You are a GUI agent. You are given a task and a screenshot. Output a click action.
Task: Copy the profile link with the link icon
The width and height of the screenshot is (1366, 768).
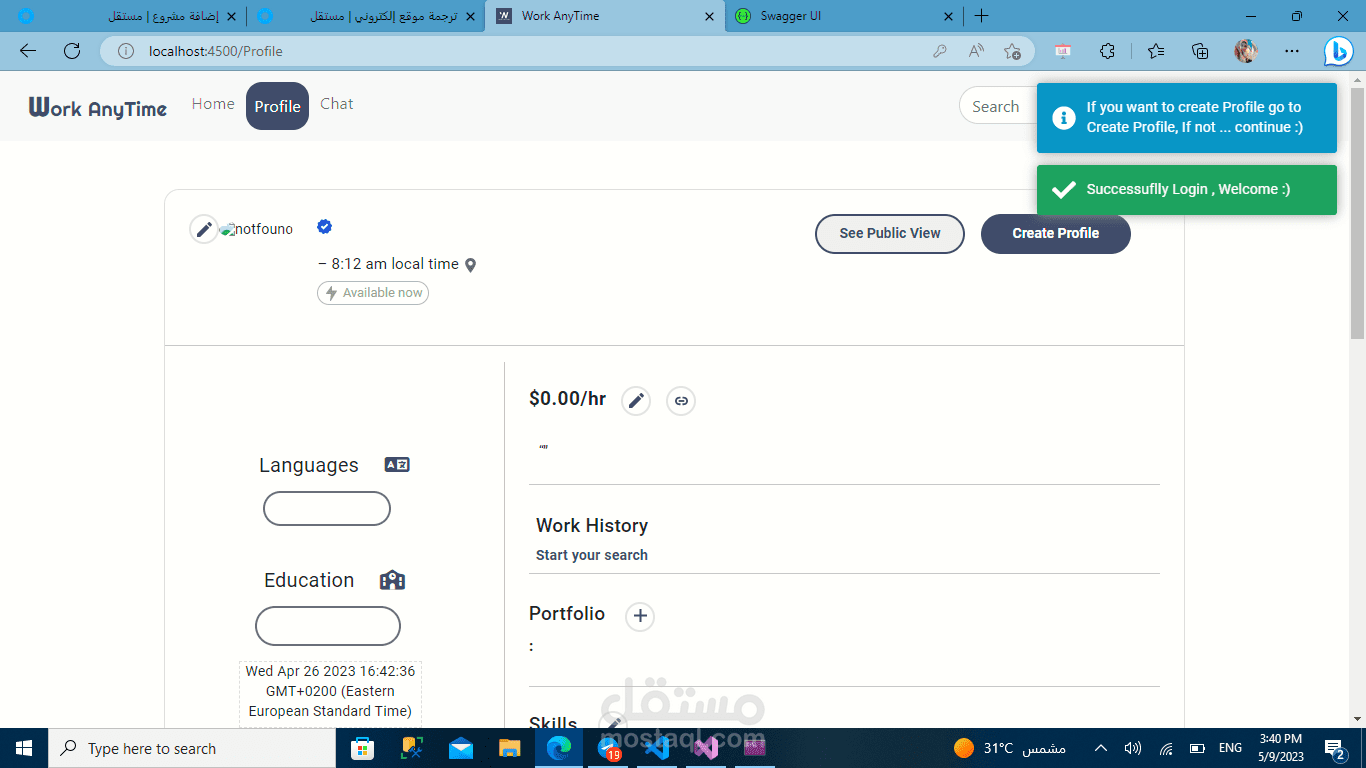(681, 401)
